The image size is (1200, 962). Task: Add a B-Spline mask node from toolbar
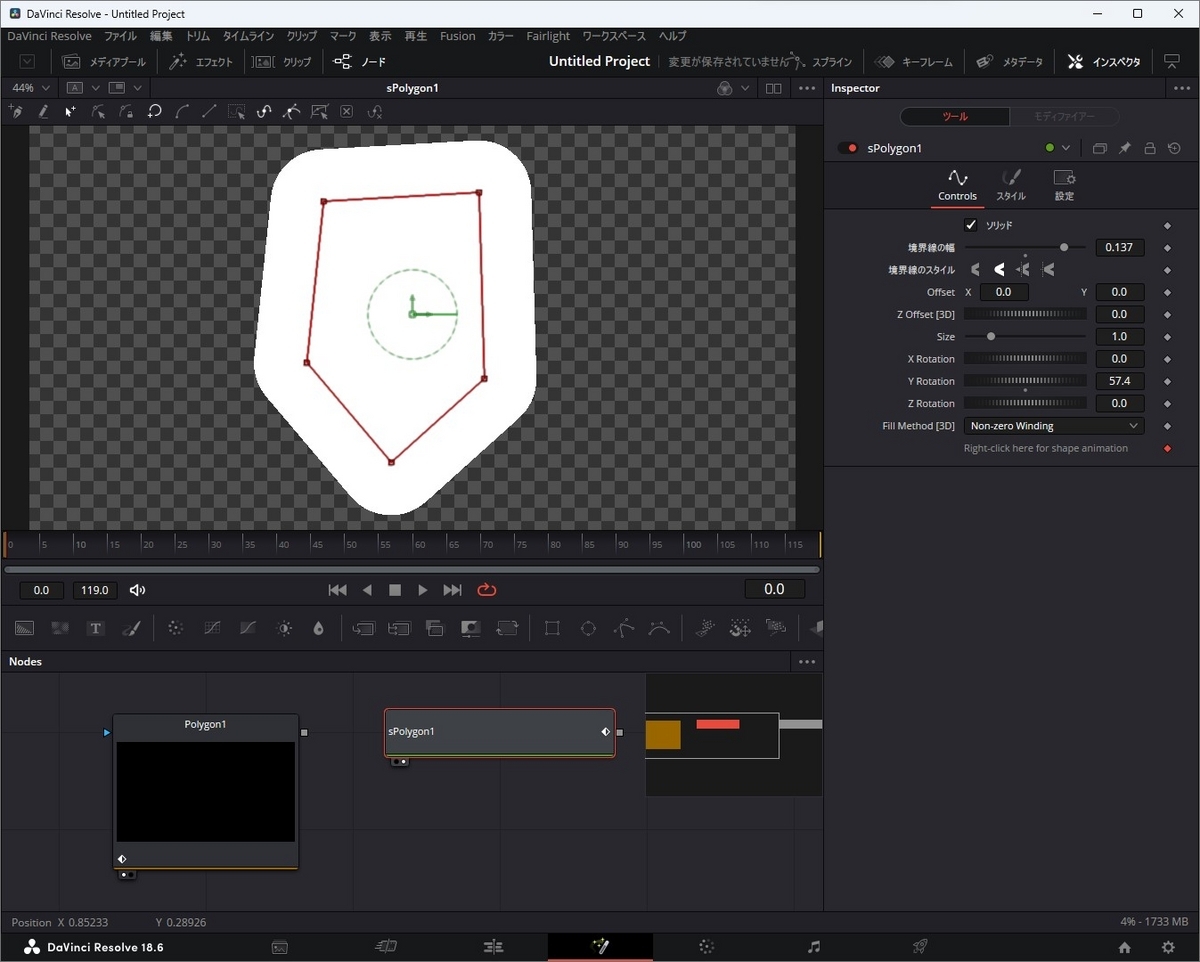pyautogui.click(x=659, y=628)
